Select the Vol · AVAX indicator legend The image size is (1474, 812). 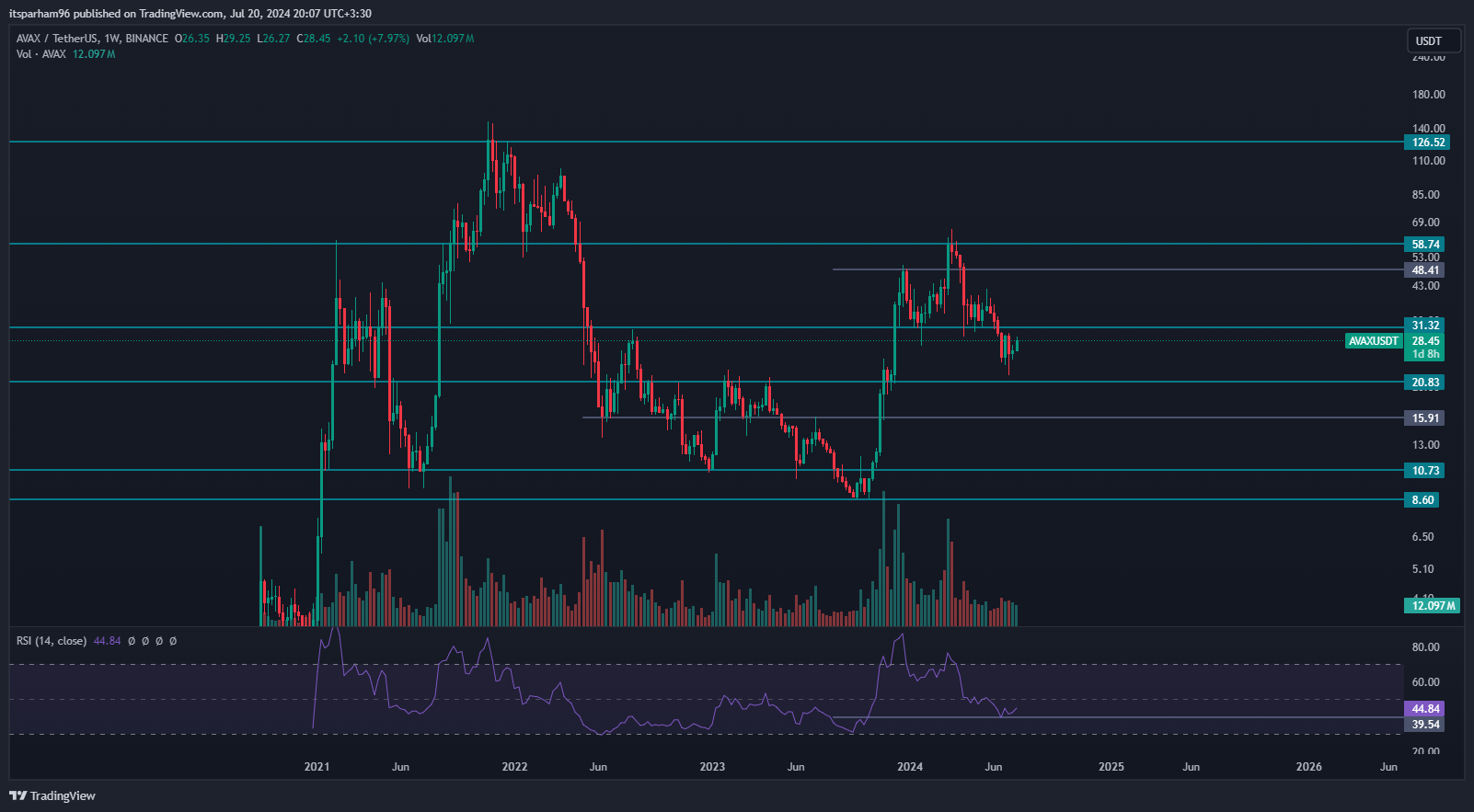(x=40, y=54)
